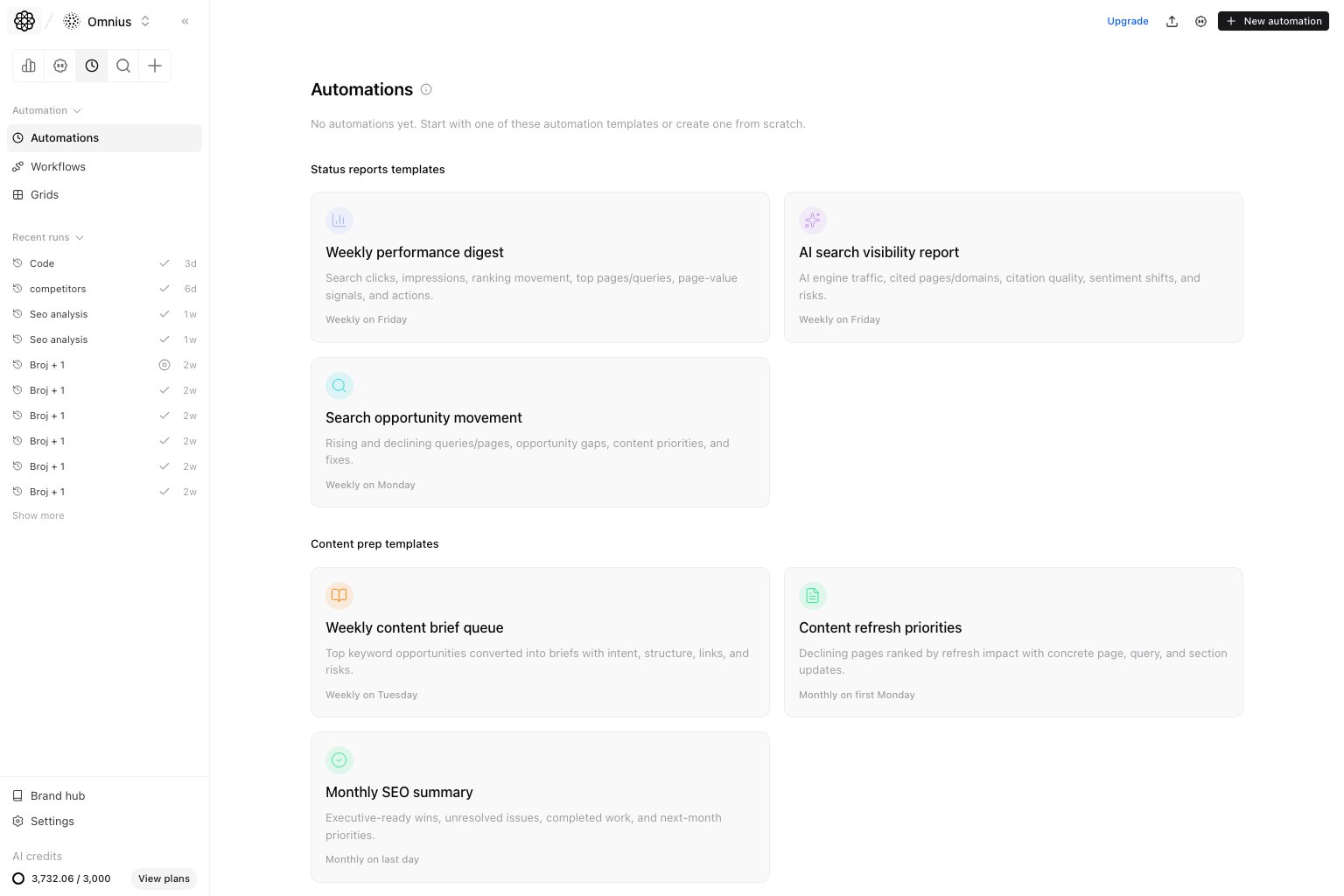Collapse the sidebar with double-chevron icon
The width and height of the screenshot is (1344, 896).
tap(185, 21)
